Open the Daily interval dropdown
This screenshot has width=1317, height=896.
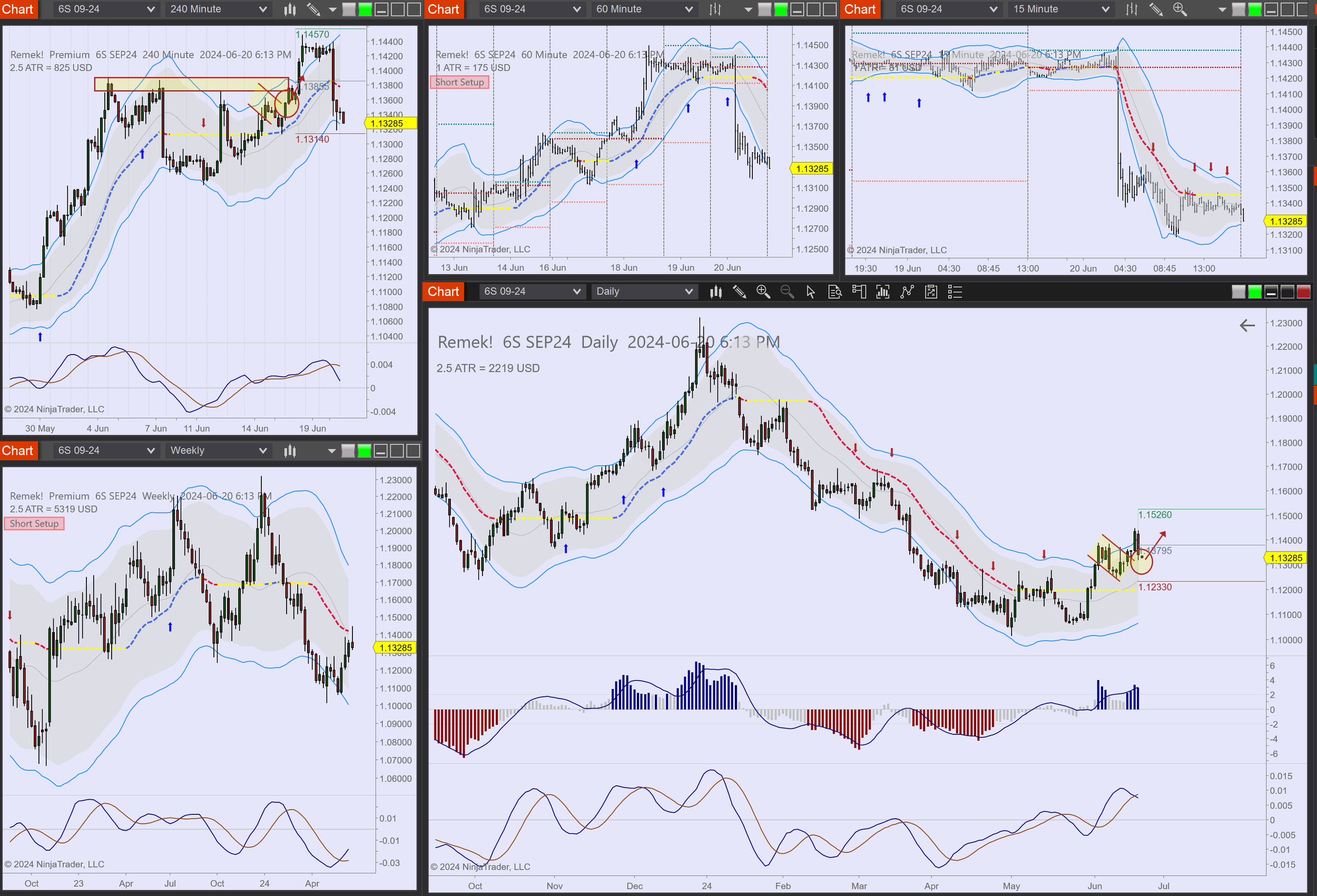coord(644,291)
